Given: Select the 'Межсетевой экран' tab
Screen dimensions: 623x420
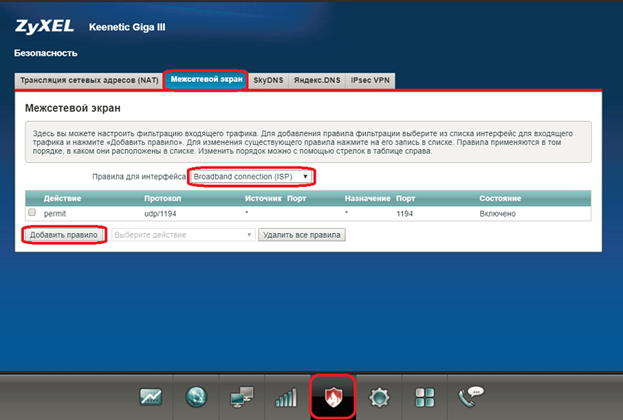Looking at the screenshot, I should (x=206, y=79).
